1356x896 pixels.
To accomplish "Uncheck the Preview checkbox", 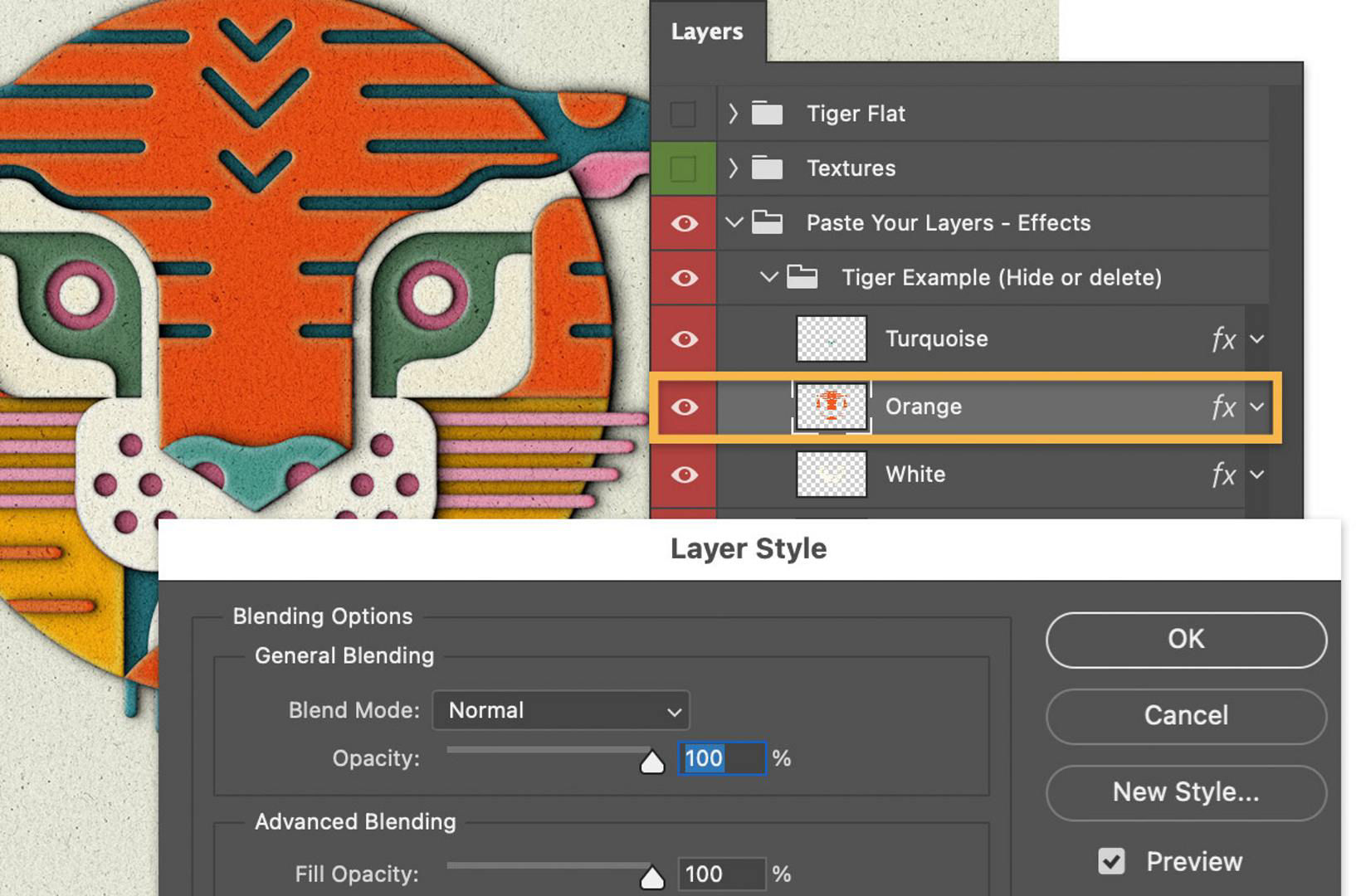I will click(1110, 861).
